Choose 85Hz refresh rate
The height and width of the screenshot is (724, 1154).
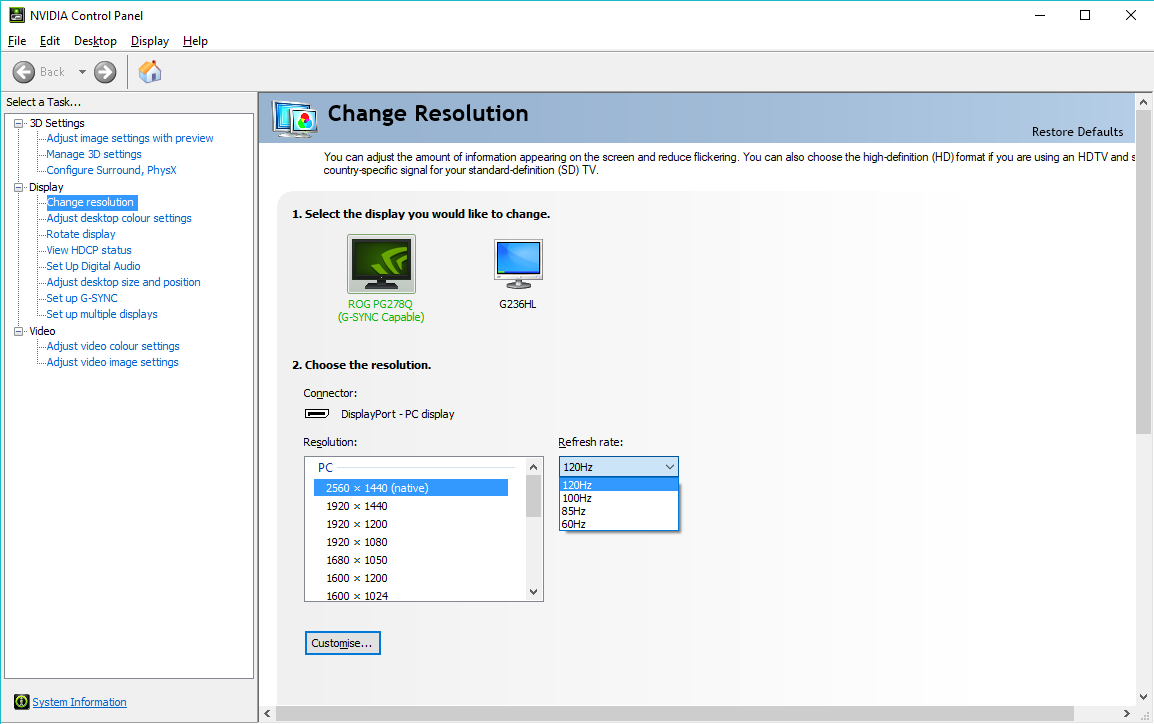point(619,511)
